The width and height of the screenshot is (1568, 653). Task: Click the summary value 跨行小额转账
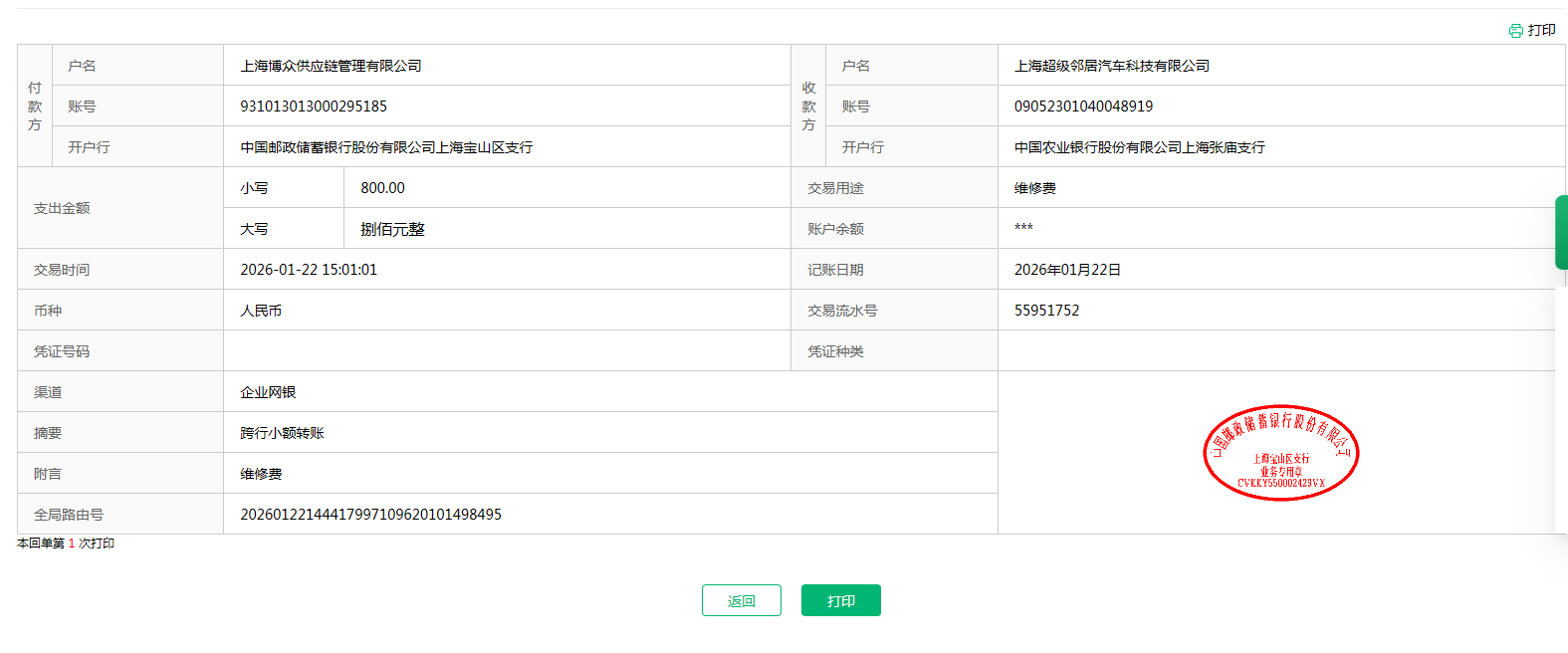click(282, 433)
